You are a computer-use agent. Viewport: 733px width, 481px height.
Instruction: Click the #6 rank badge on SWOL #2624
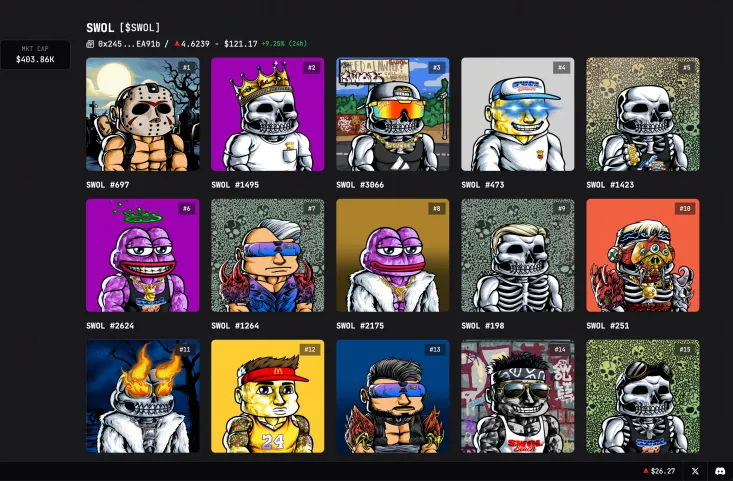[186, 209]
